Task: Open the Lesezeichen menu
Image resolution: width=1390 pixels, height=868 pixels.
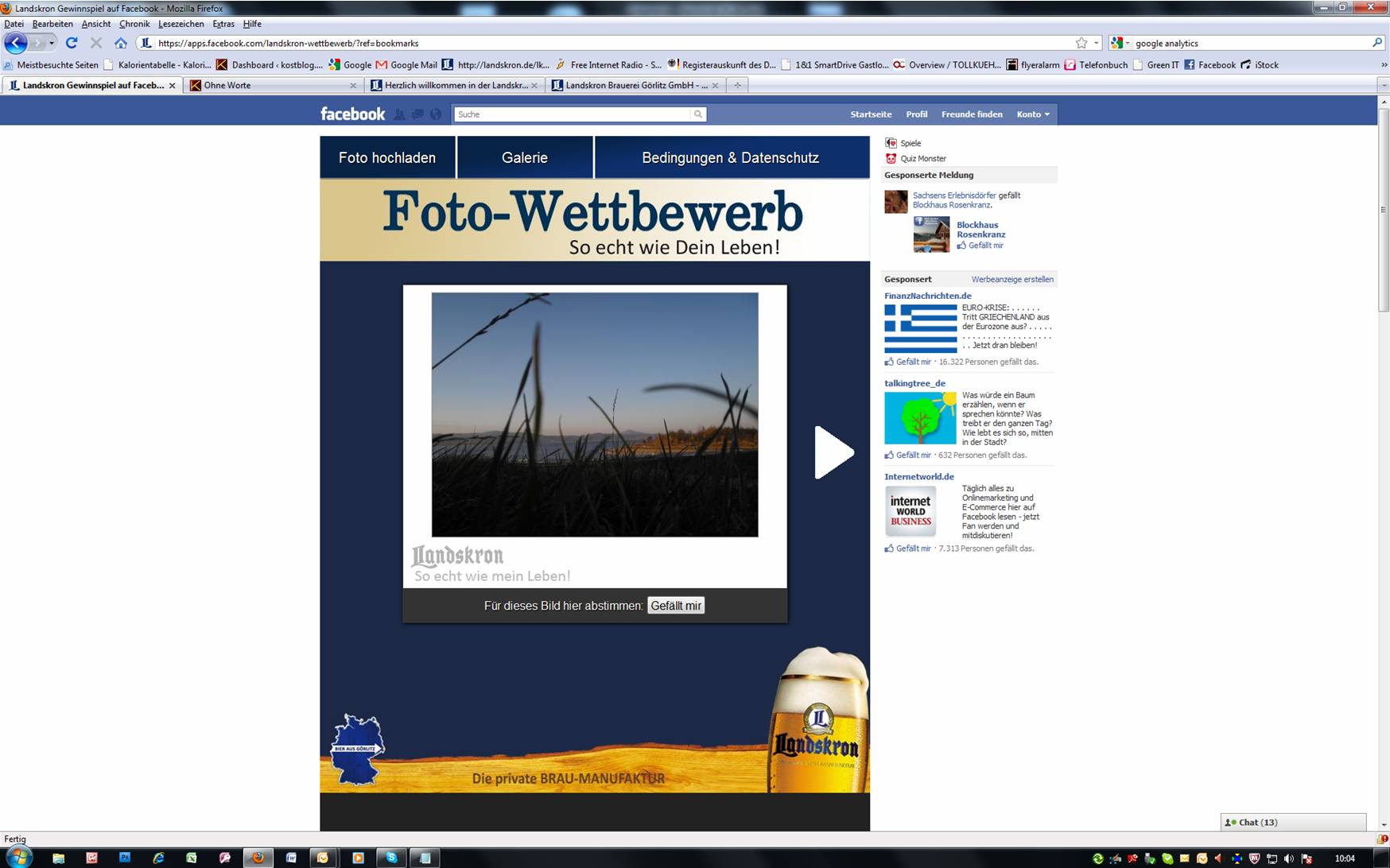Action: coord(181,24)
